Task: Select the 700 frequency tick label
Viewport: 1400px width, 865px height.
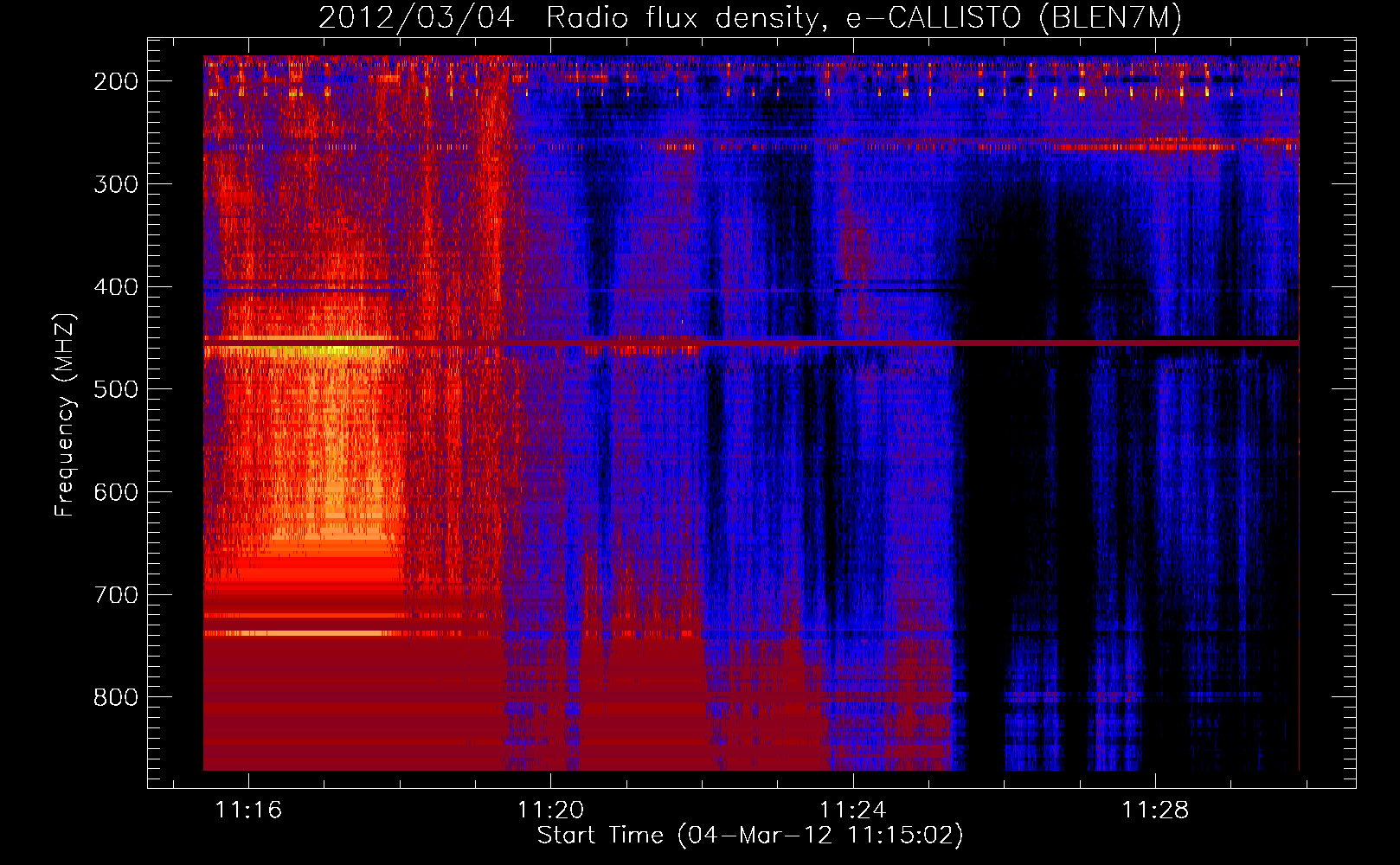Action: point(116,595)
